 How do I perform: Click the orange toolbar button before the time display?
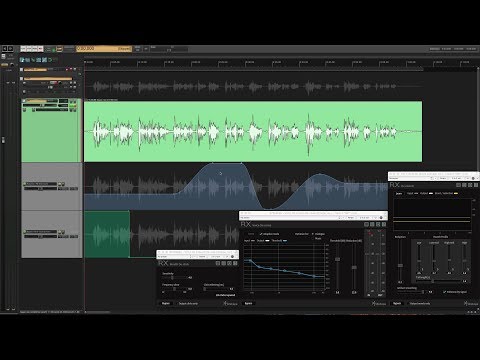click(59, 49)
